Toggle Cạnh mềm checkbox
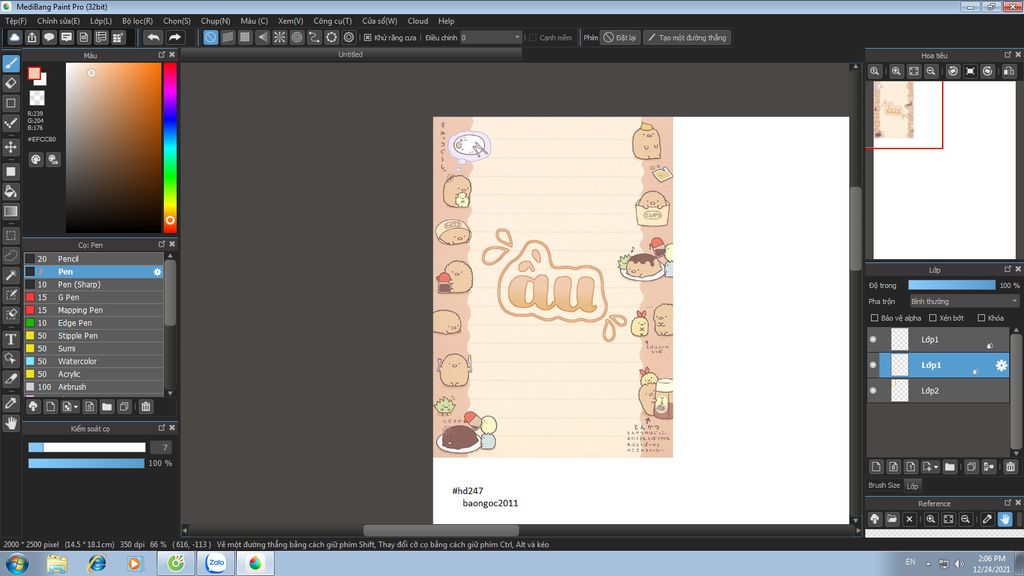 point(532,37)
